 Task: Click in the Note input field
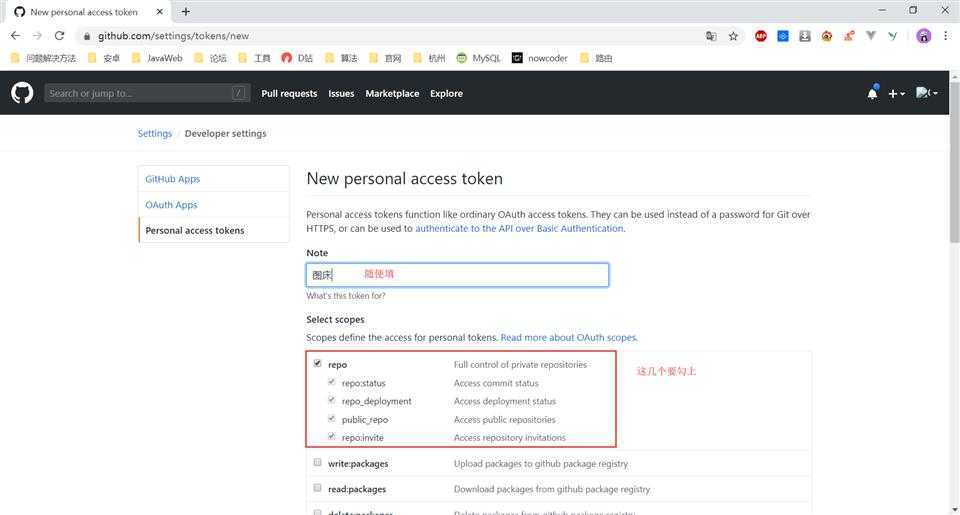click(x=457, y=275)
